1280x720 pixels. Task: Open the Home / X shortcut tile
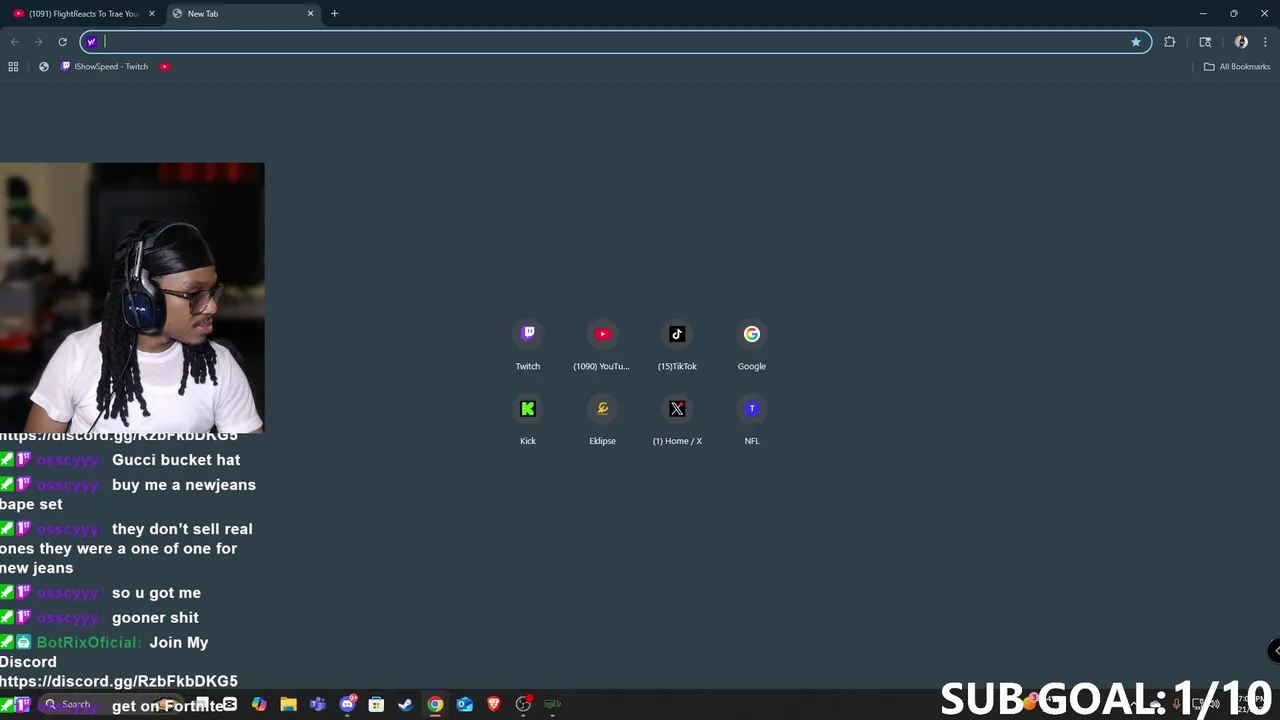point(677,420)
